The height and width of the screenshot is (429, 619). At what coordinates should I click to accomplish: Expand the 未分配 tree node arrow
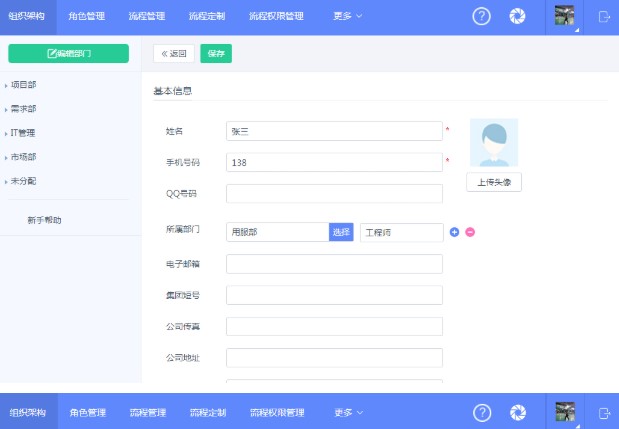tap(6, 182)
